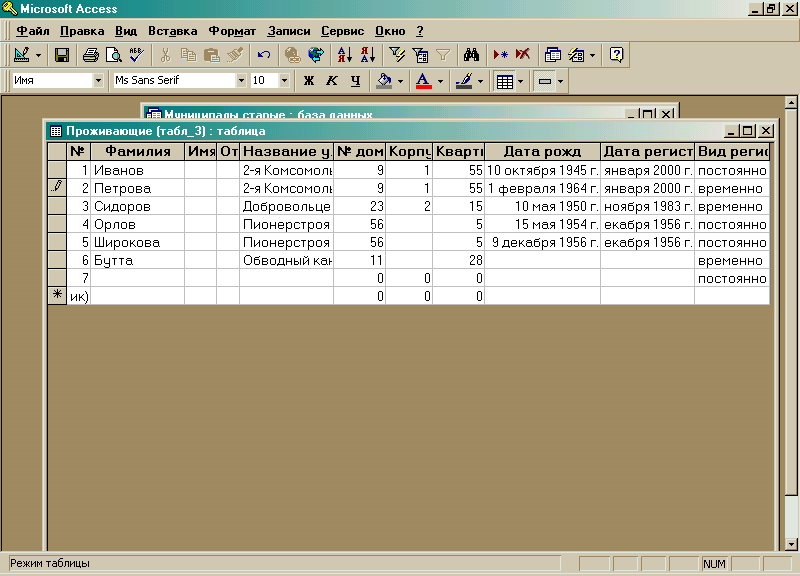Open the Gridline Color dropdown arrow
The height and width of the screenshot is (576, 800).
pyautogui.click(x=480, y=81)
